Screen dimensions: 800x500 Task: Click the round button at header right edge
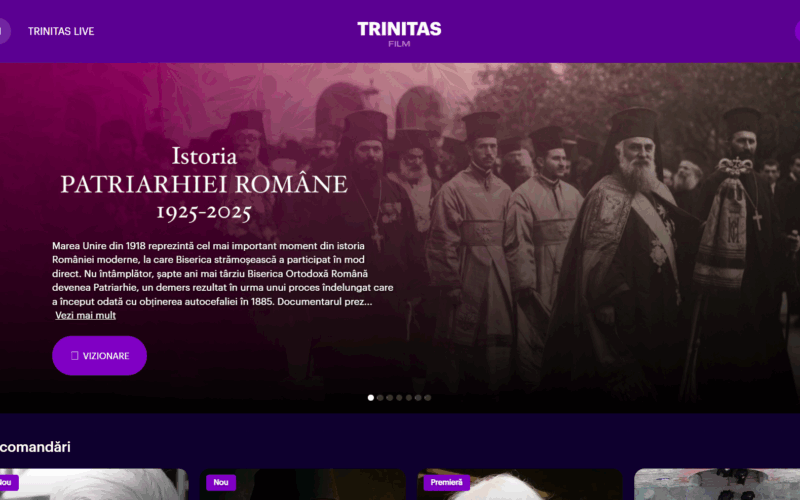pos(797,31)
